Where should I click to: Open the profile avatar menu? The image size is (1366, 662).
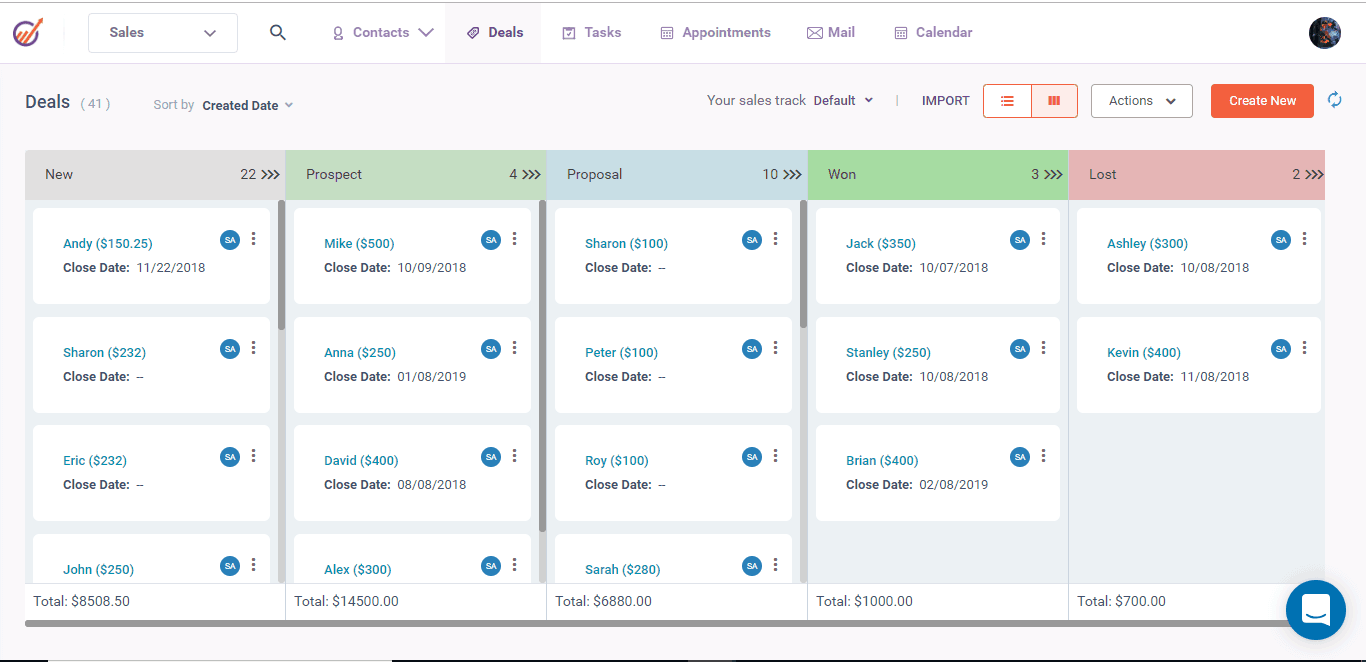coord(1324,32)
